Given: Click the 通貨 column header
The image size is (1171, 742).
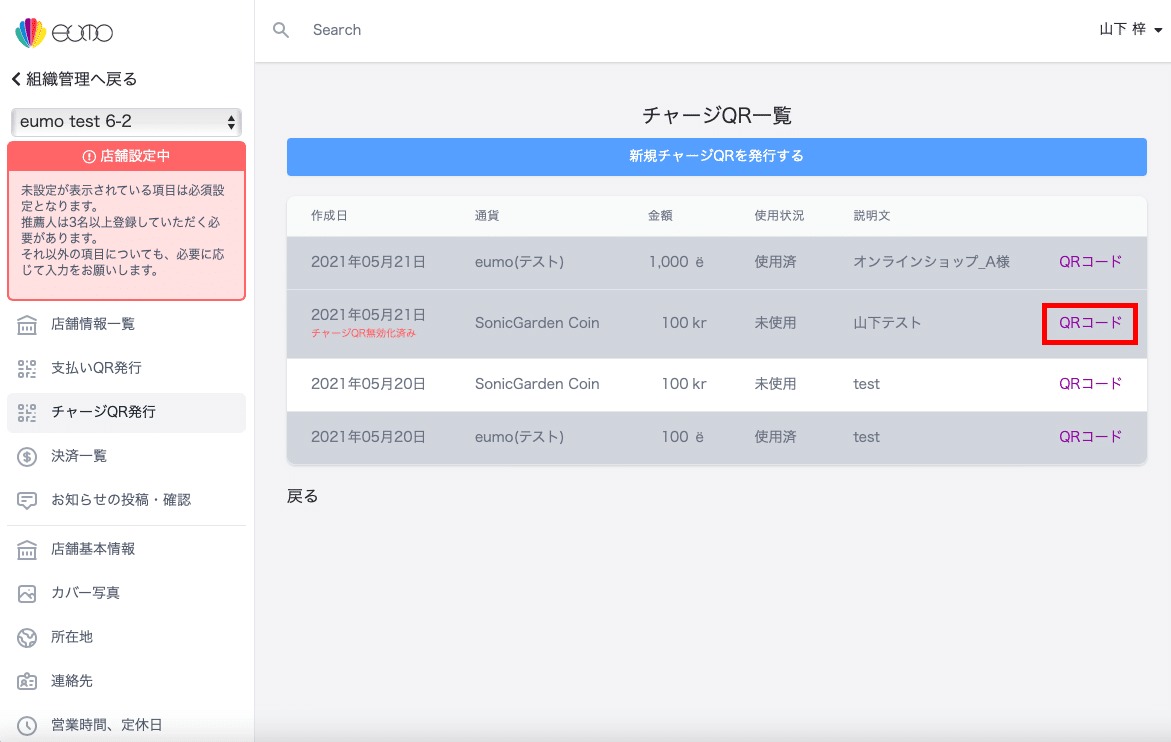Looking at the screenshot, I should 487,216.
